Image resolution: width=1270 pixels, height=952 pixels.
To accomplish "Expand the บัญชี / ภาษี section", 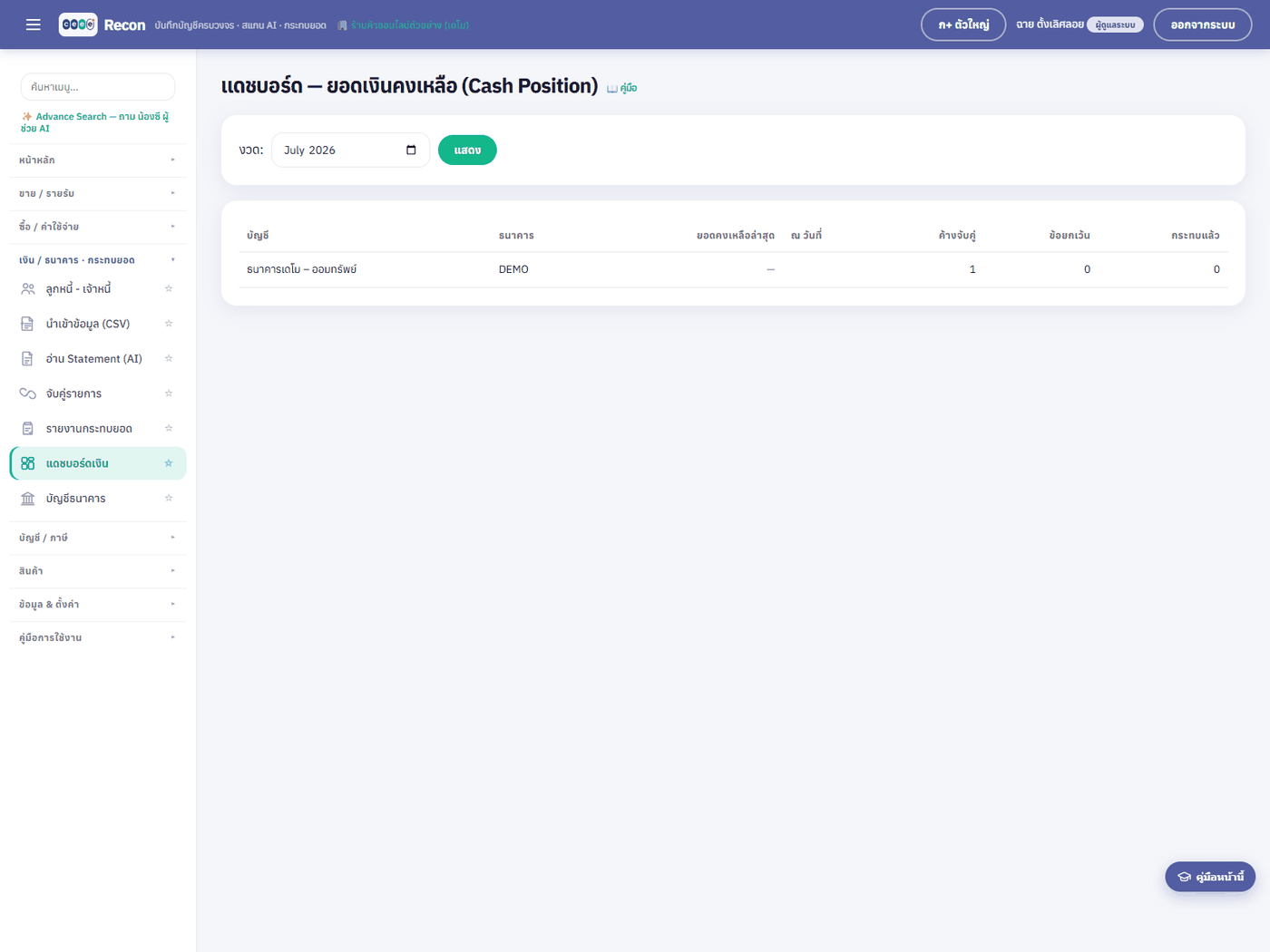I will pos(98,538).
